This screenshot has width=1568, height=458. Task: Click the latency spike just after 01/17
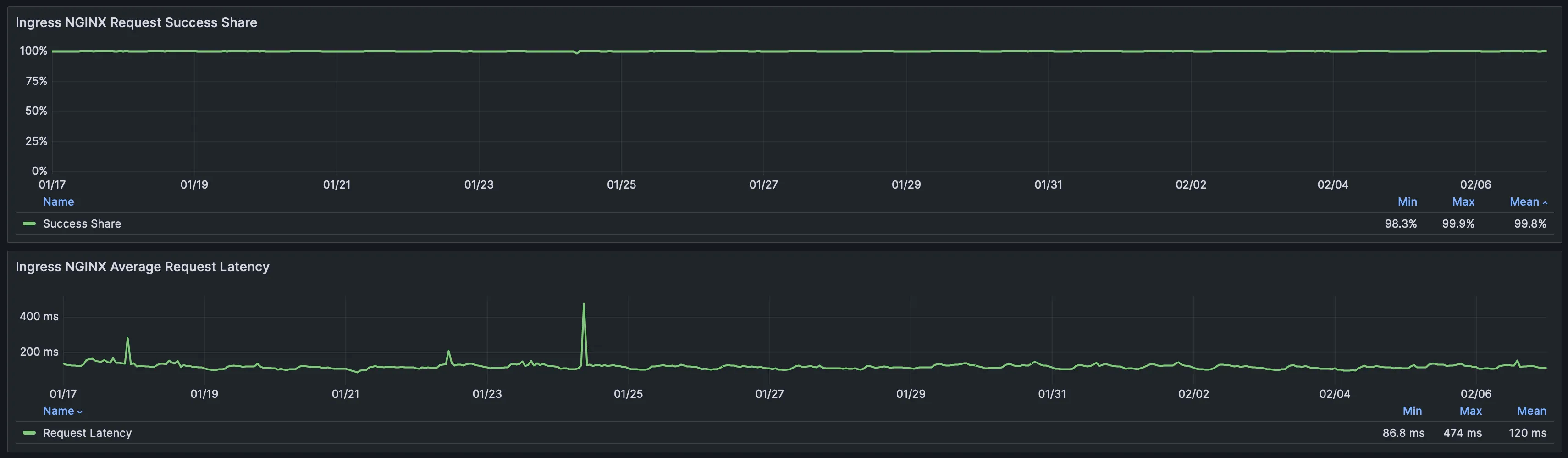point(127,339)
